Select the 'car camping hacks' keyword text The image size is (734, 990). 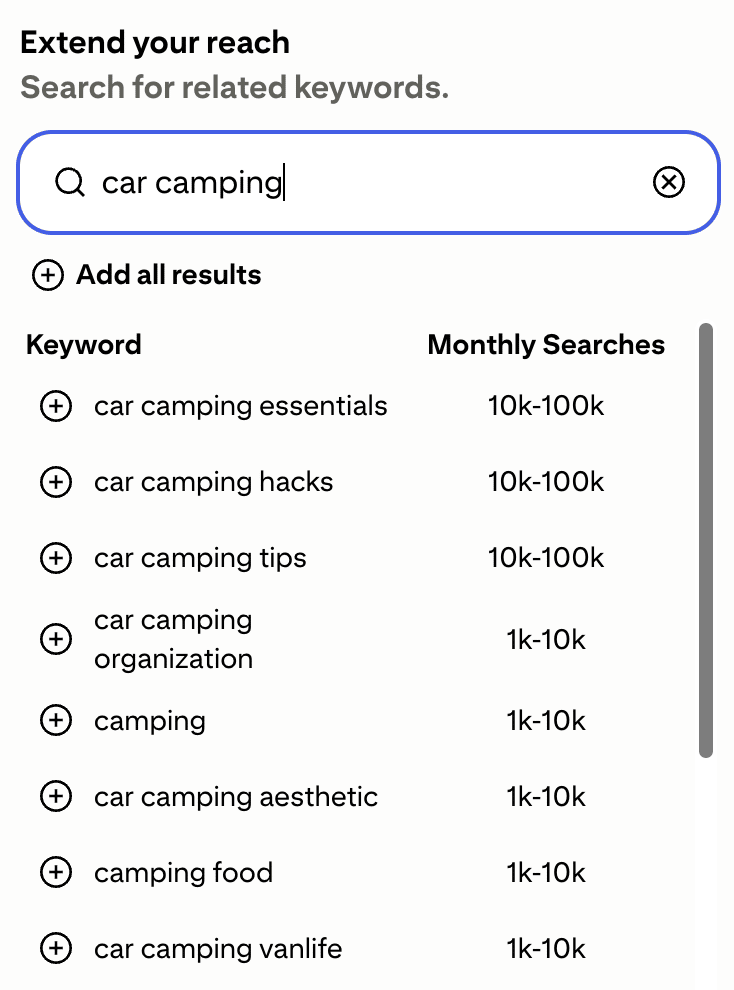[x=214, y=483]
